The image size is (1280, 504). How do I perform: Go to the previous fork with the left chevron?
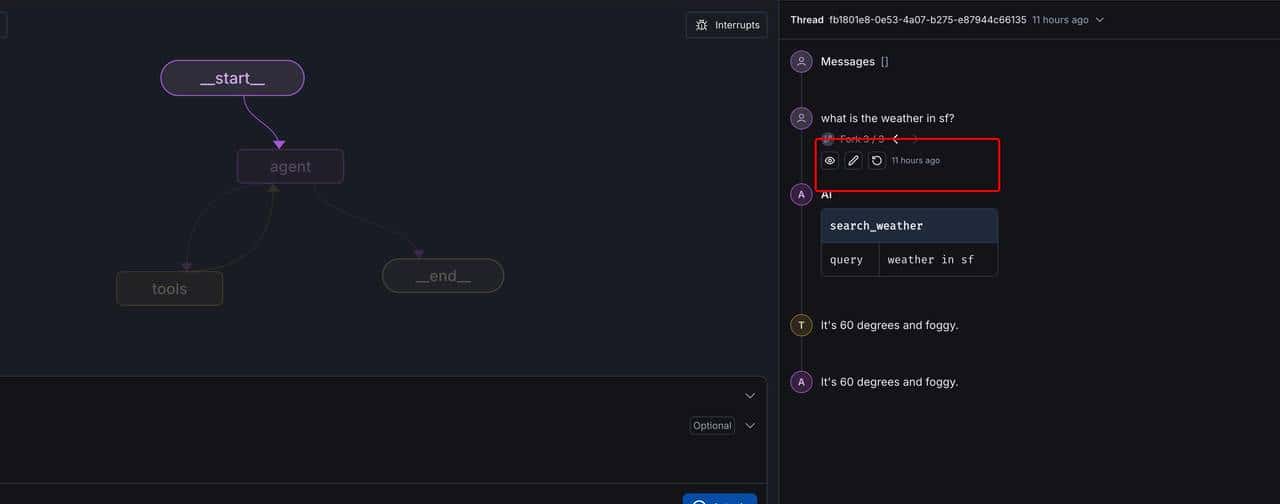tap(896, 139)
